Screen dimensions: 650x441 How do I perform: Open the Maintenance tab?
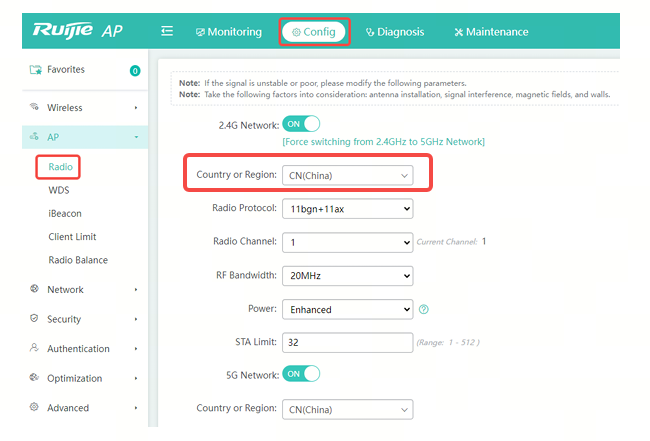click(x=491, y=32)
